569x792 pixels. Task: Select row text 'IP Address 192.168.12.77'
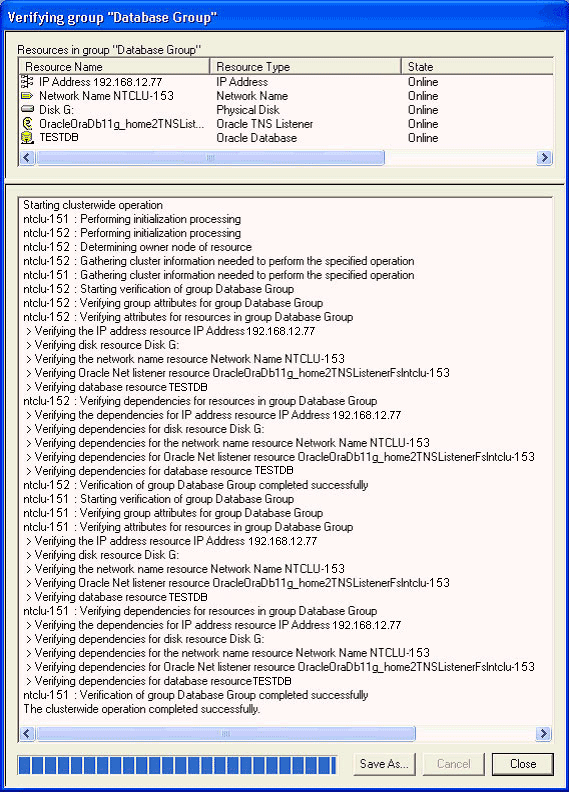tap(100, 82)
